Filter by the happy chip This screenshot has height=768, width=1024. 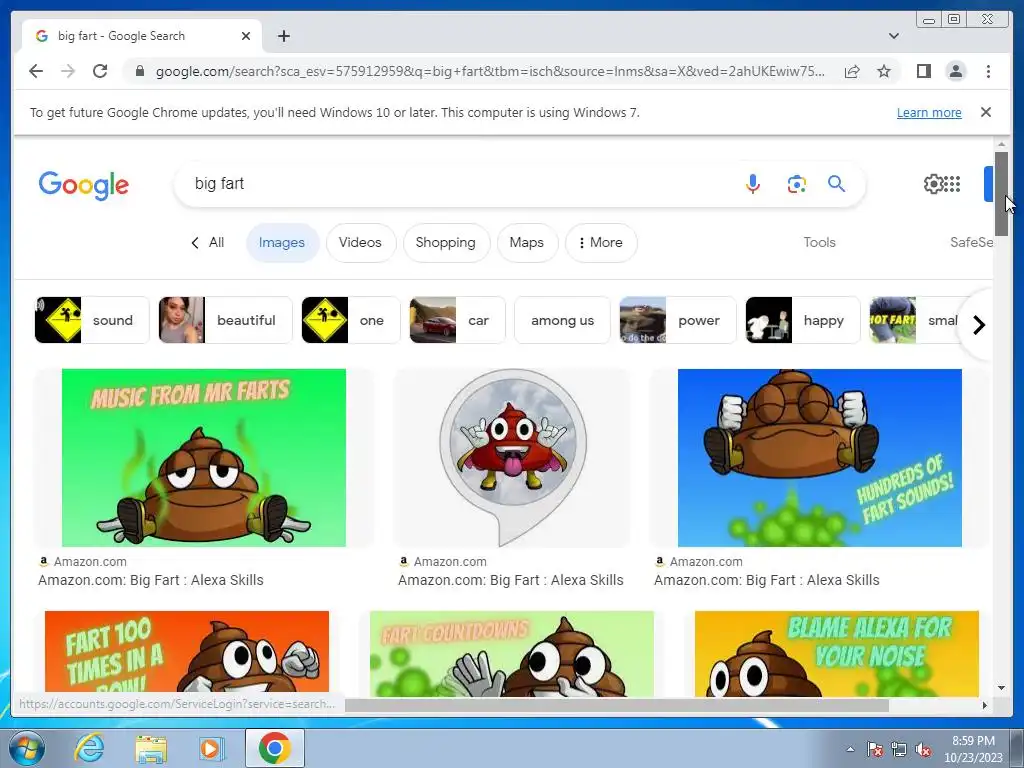pos(803,320)
